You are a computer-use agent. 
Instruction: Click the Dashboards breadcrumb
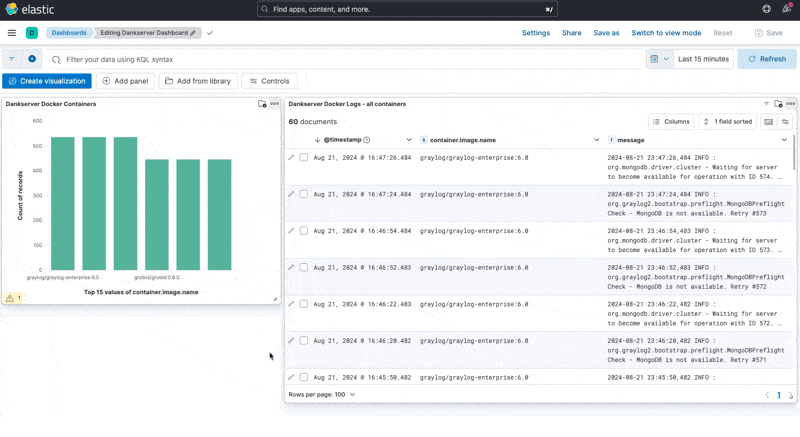68,33
